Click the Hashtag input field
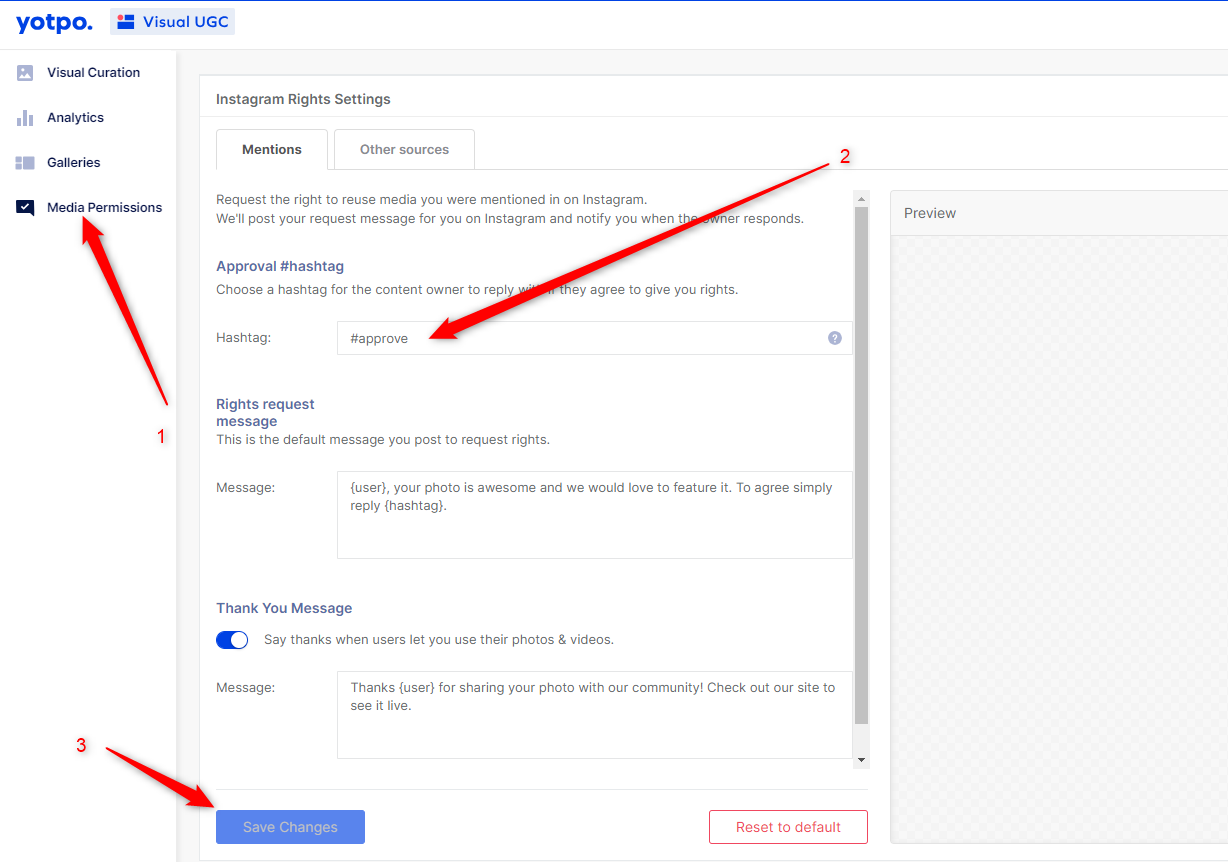Image resolution: width=1228 pixels, height=862 pixels. coord(594,338)
